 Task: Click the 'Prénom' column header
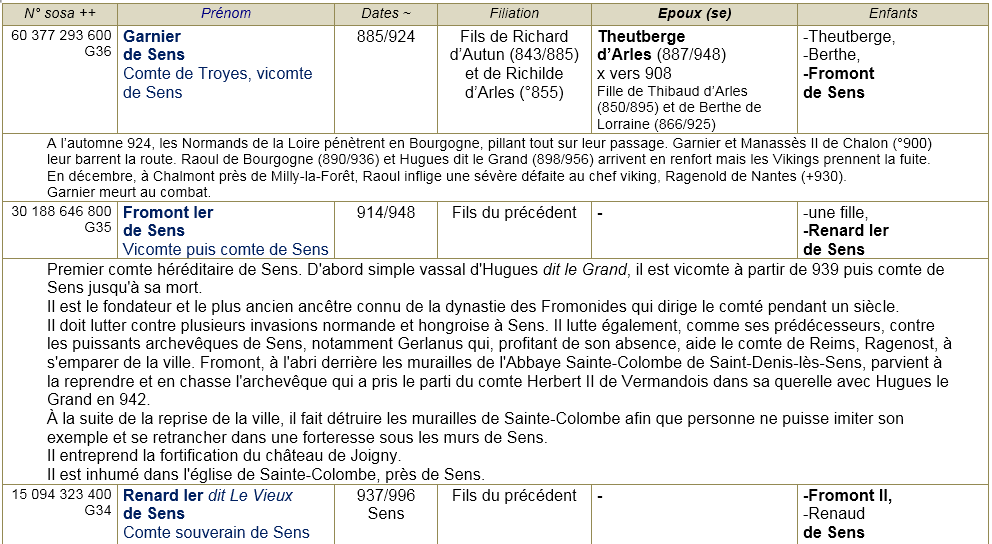(x=226, y=13)
